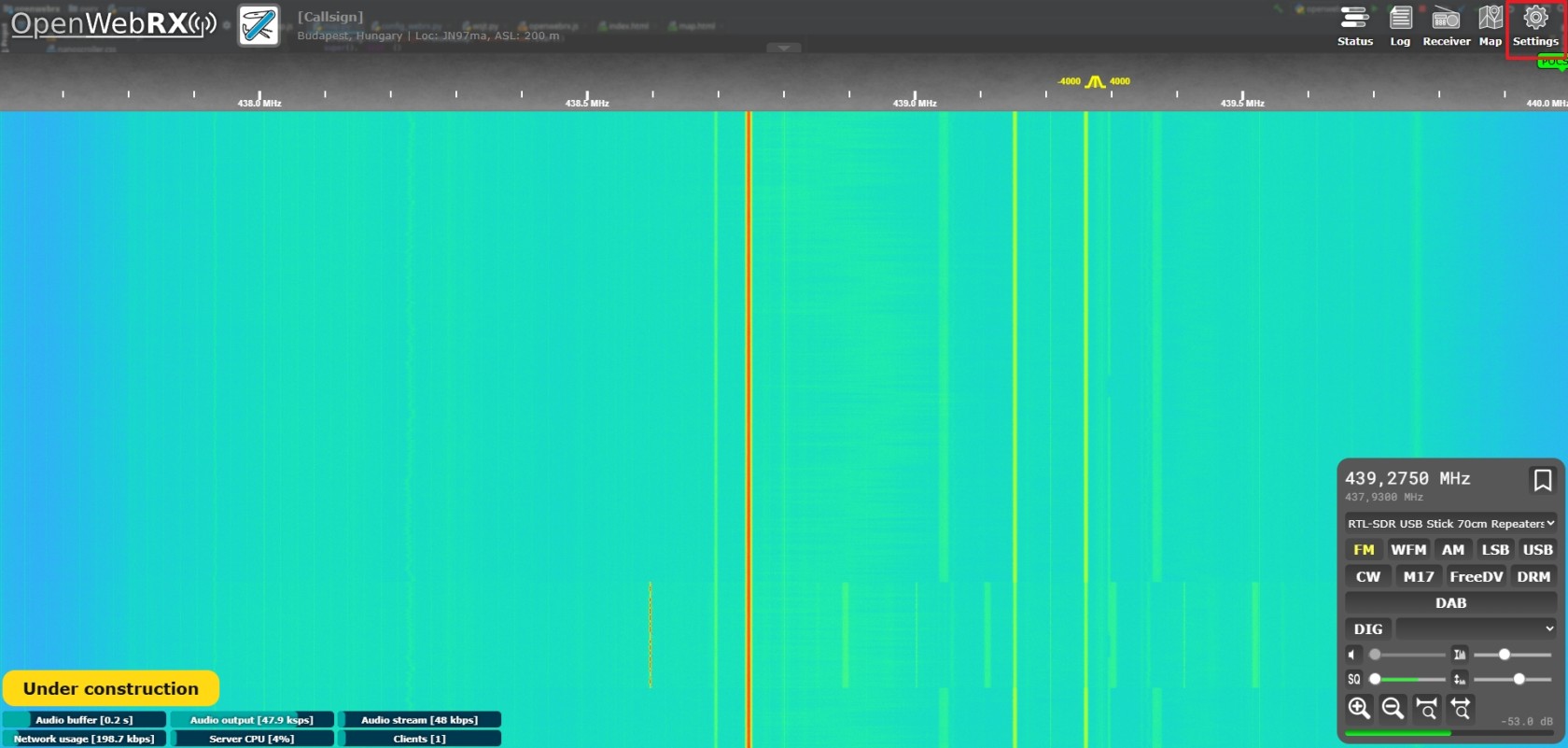Click the SQ auto squelch button
This screenshot has width=1568, height=748.
point(1354,679)
